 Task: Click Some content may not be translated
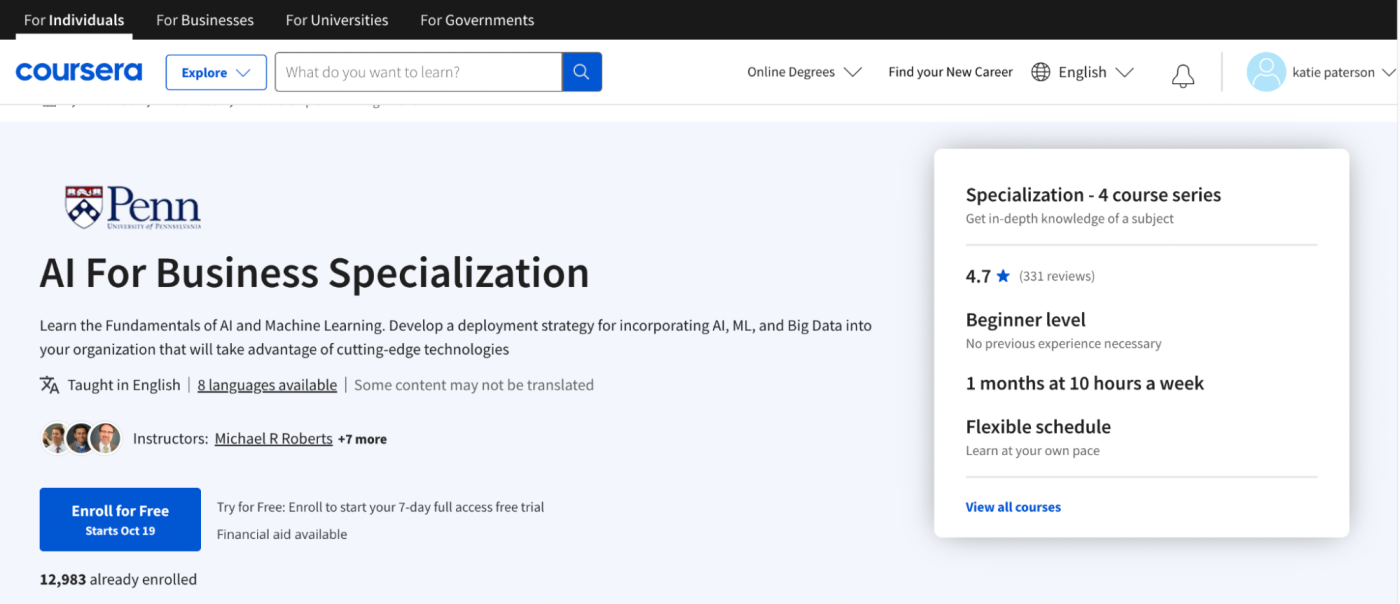coord(474,385)
